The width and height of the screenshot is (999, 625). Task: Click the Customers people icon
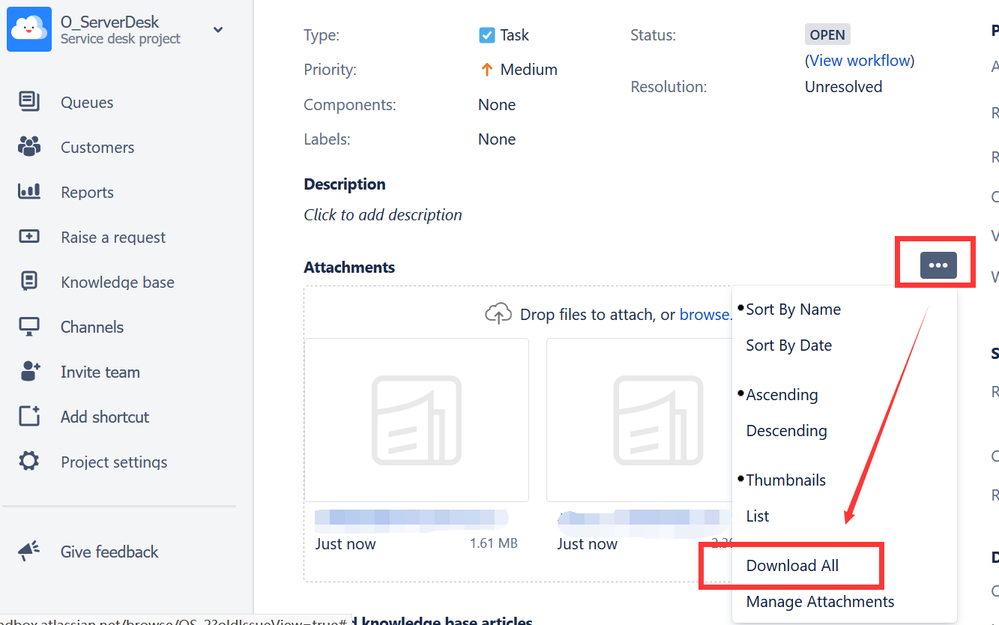29,147
